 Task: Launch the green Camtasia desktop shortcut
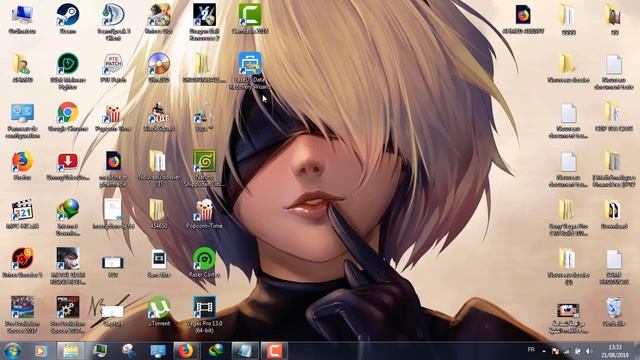coord(250,18)
